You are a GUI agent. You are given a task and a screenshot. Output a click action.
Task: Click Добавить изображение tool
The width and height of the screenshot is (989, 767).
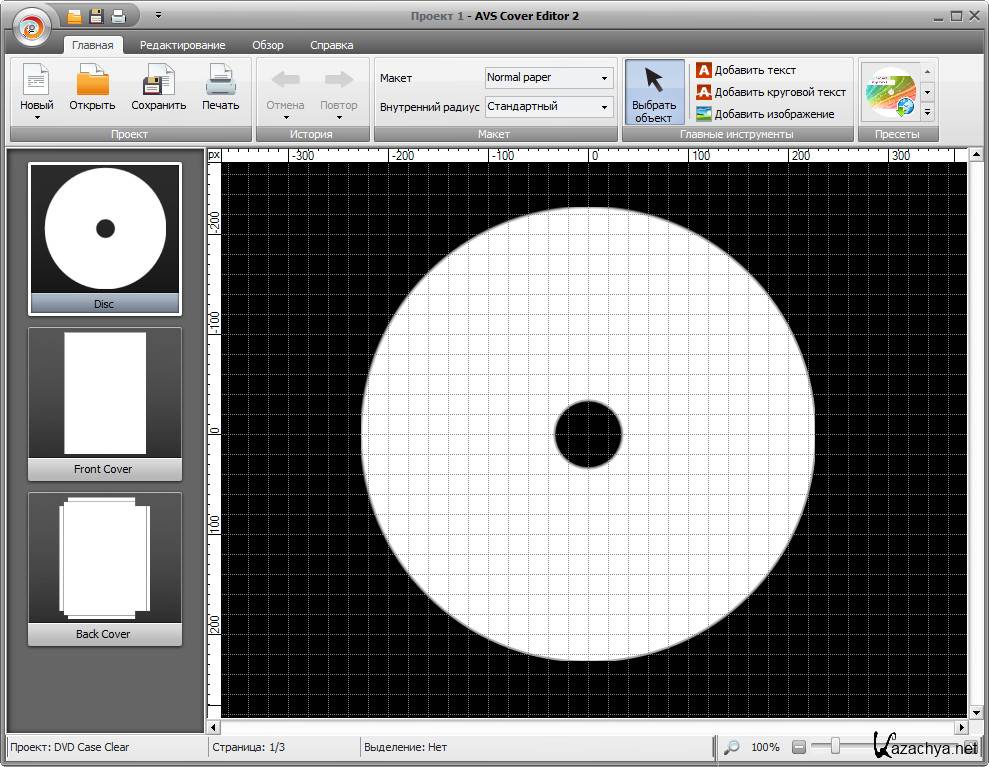tap(764, 114)
